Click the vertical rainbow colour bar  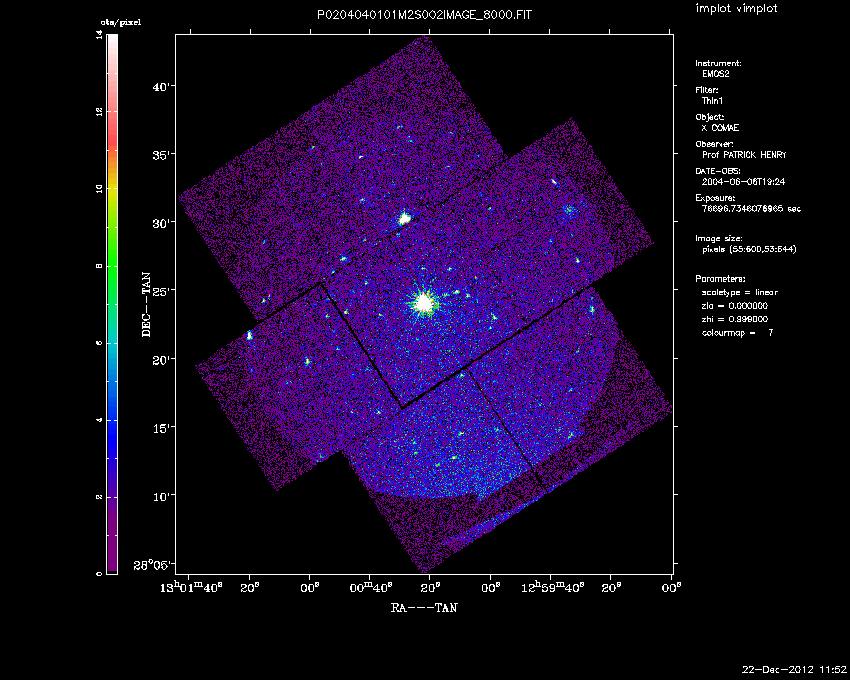coord(112,304)
